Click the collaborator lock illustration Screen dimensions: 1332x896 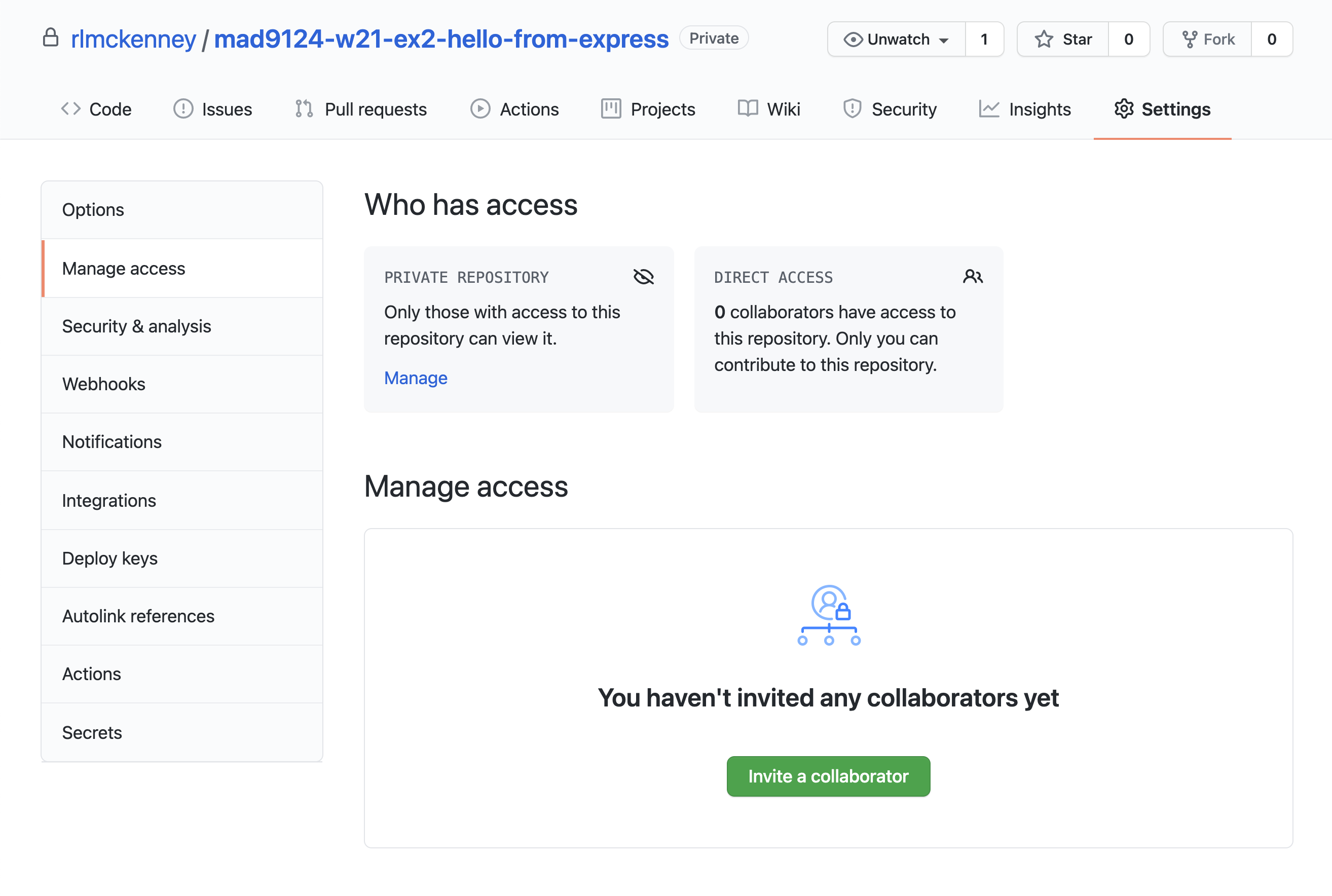point(829,615)
